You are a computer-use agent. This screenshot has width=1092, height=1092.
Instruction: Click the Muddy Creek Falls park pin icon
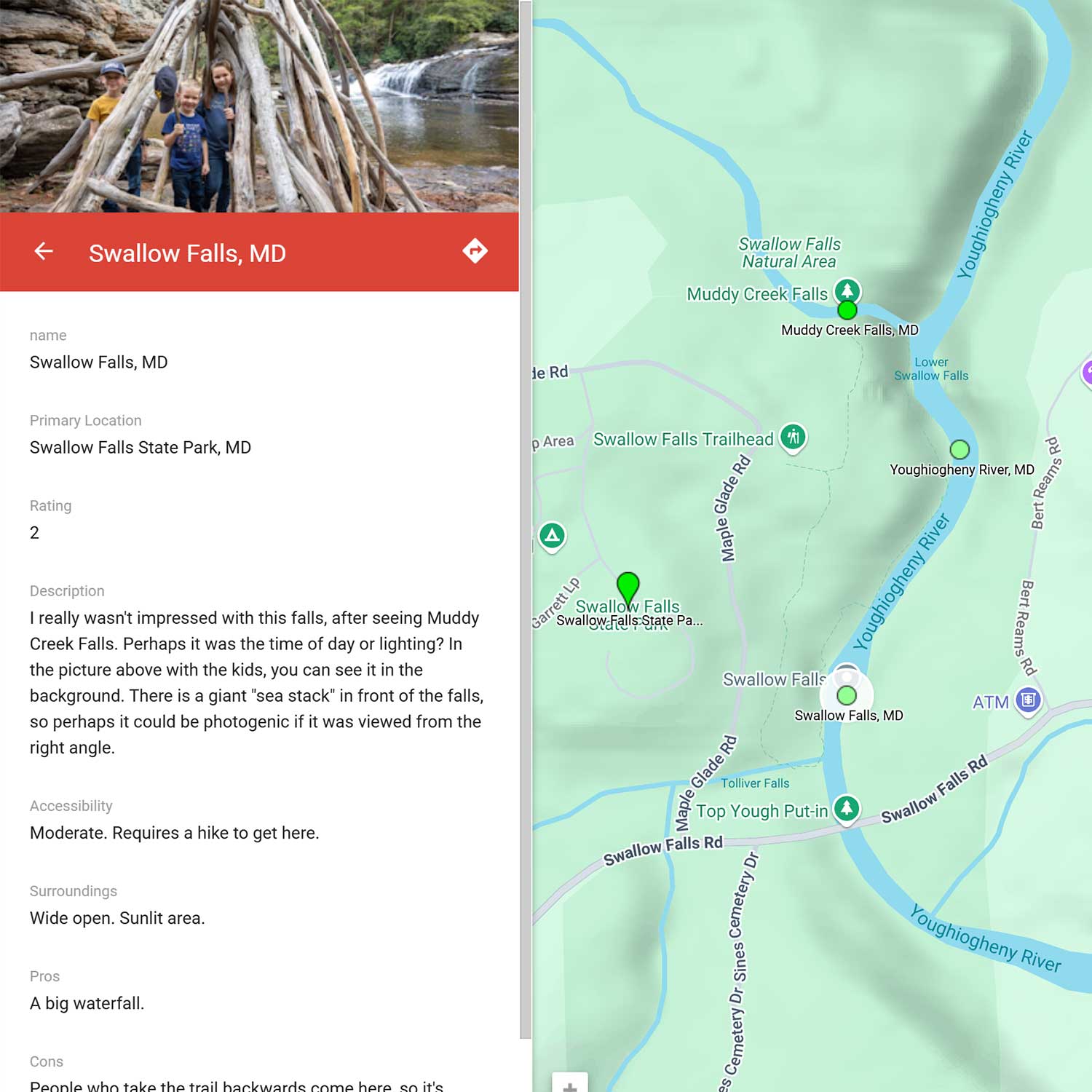coord(847,290)
